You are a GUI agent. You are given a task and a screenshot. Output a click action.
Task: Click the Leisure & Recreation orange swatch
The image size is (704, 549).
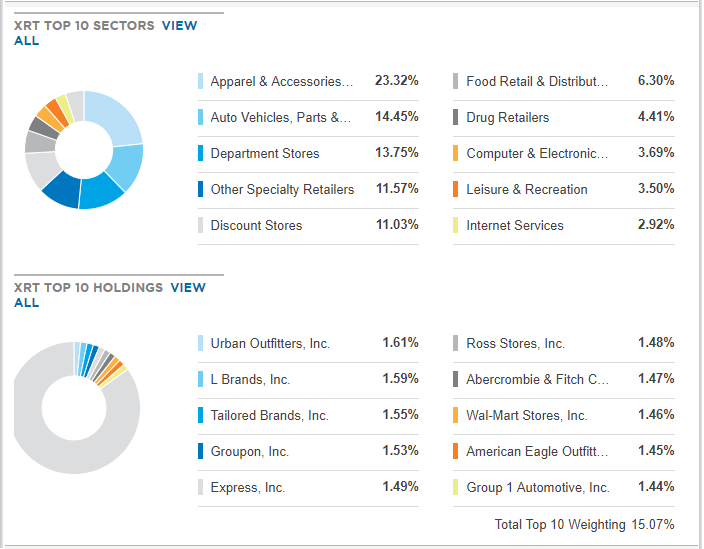pos(455,189)
